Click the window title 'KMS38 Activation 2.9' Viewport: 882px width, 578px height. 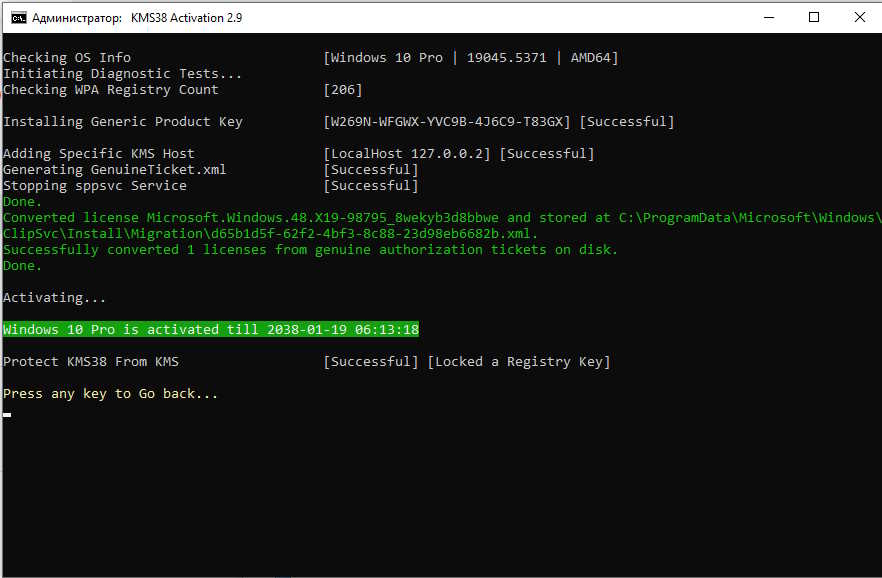point(186,18)
